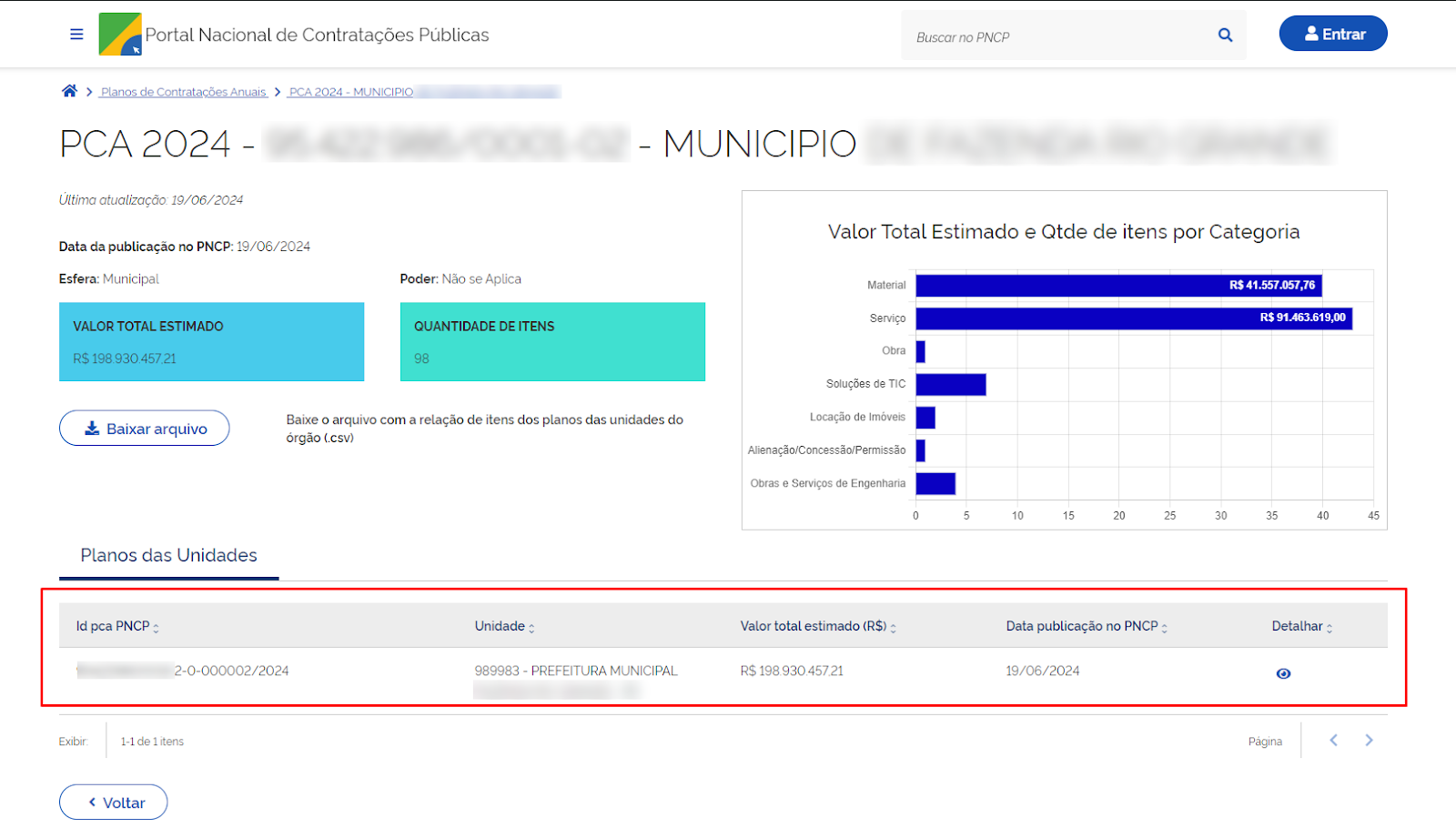The height and width of the screenshot is (828, 1456).
Task: Click the Material bar in chart
Action: (1118, 285)
